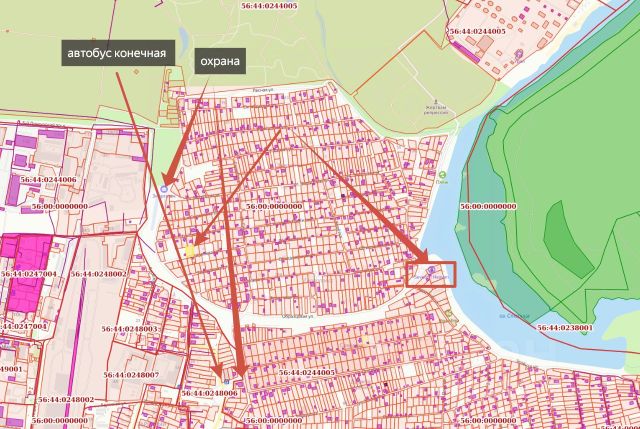
Task: Click the 'автобус конечная' label box
Action: point(118,53)
